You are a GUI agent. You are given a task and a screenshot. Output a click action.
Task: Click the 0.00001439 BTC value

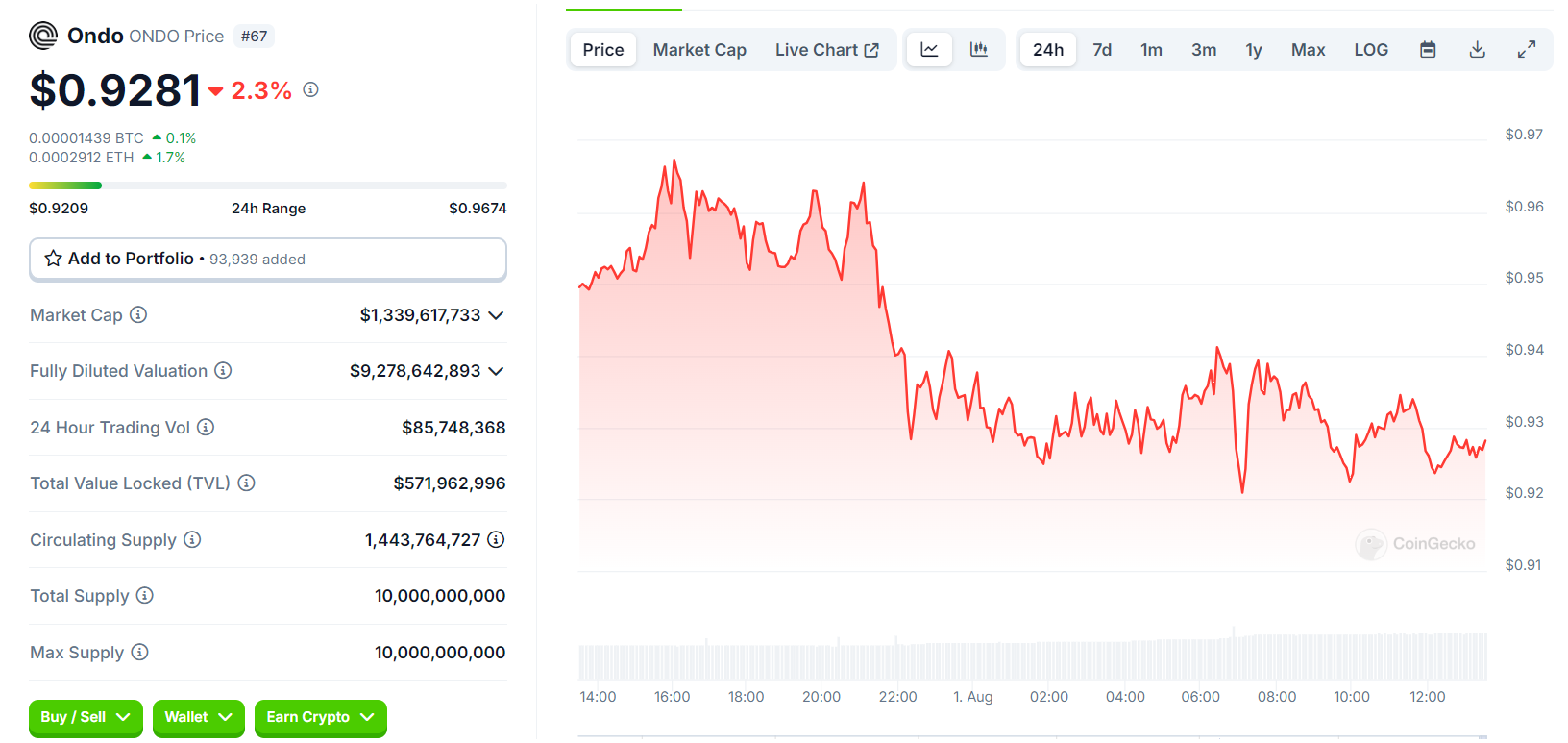click(x=86, y=138)
